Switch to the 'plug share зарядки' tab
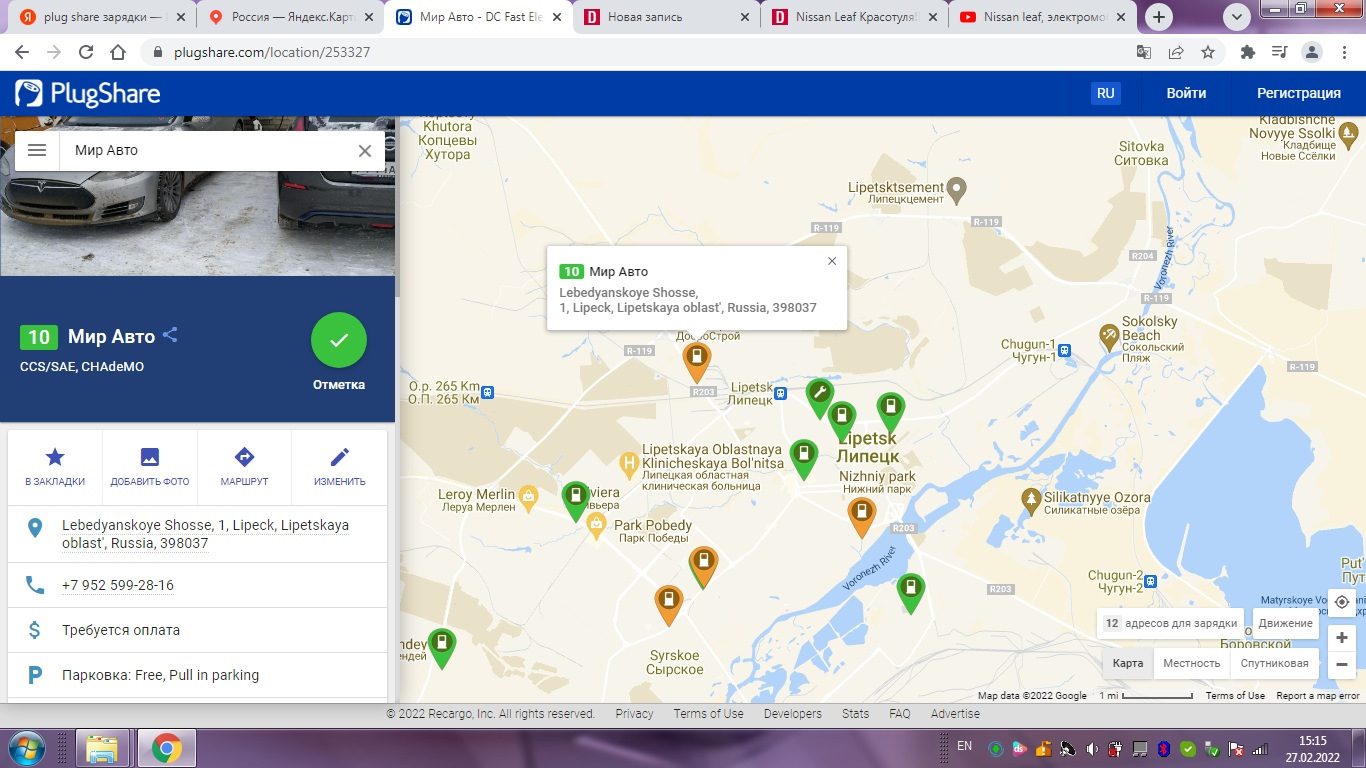Screen dimensions: 1366x768 click(x=104, y=17)
